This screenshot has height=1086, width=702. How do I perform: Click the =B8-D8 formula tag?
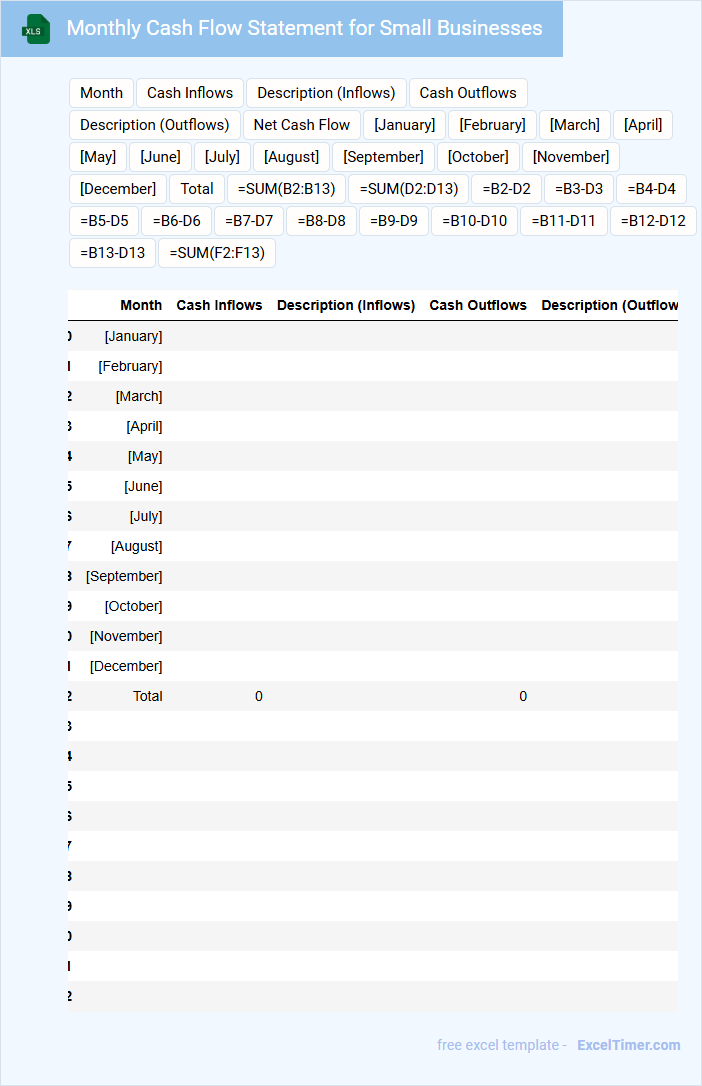(x=321, y=220)
